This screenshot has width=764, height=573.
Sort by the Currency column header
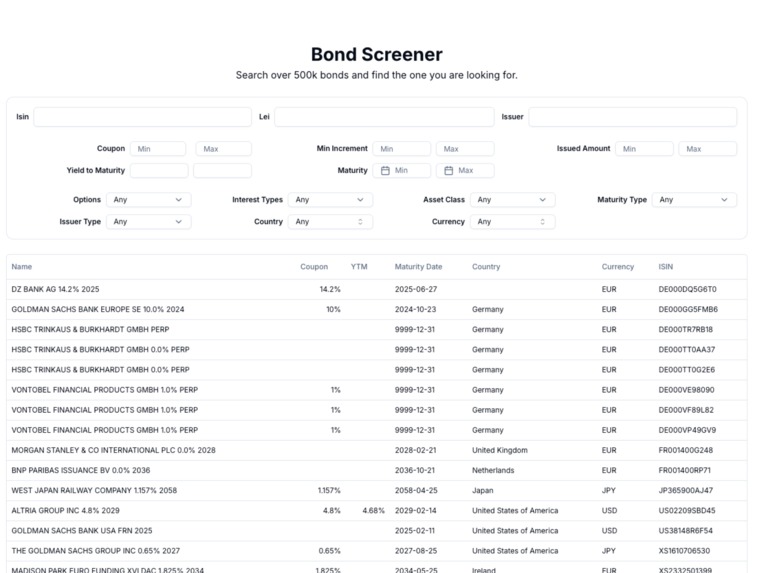point(617,267)
